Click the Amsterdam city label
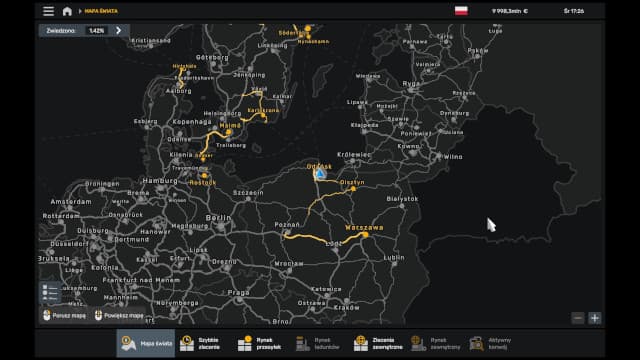The width and height of the screenshot is (640, 360). (x=71, y=202)
